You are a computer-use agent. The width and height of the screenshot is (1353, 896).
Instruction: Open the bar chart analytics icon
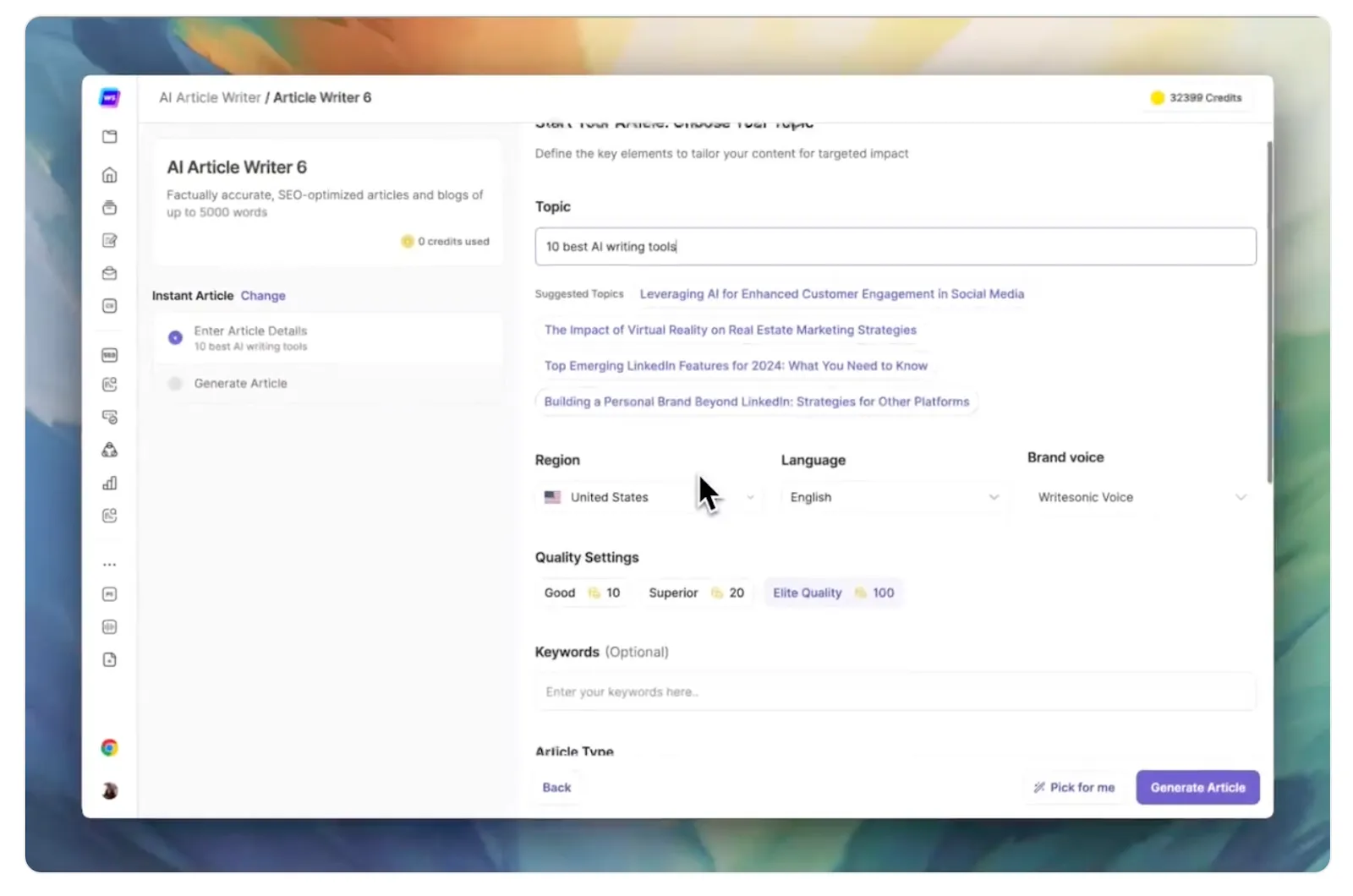[110, 483]
